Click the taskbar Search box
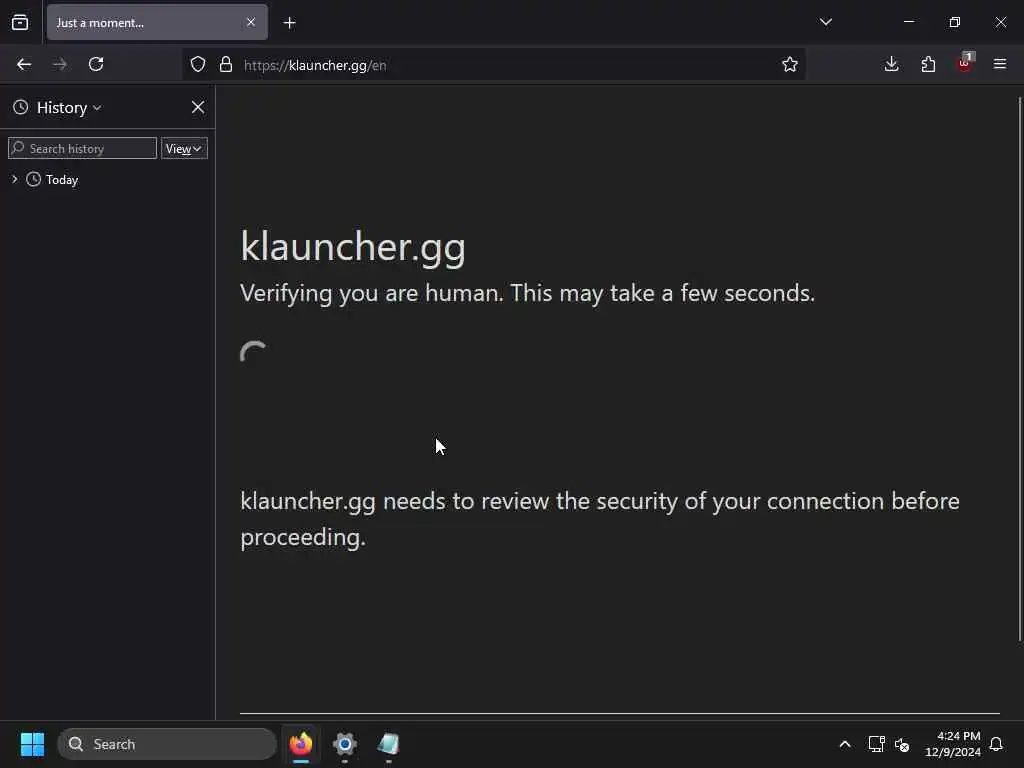Image resolution: width=1024 pixels, height=768 pixels. 167,744
